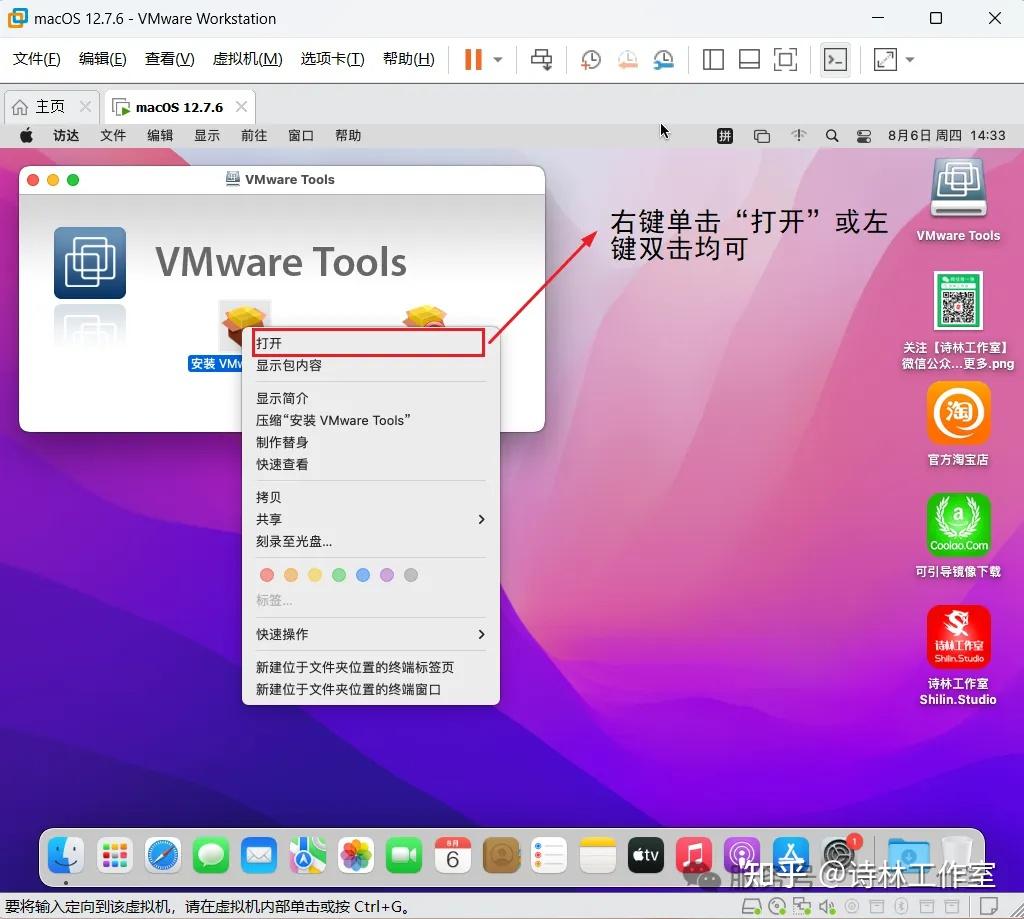Screen dimensions: 1024x919
Task: Choose 显示简介 in the context menu
Action: 370,398
